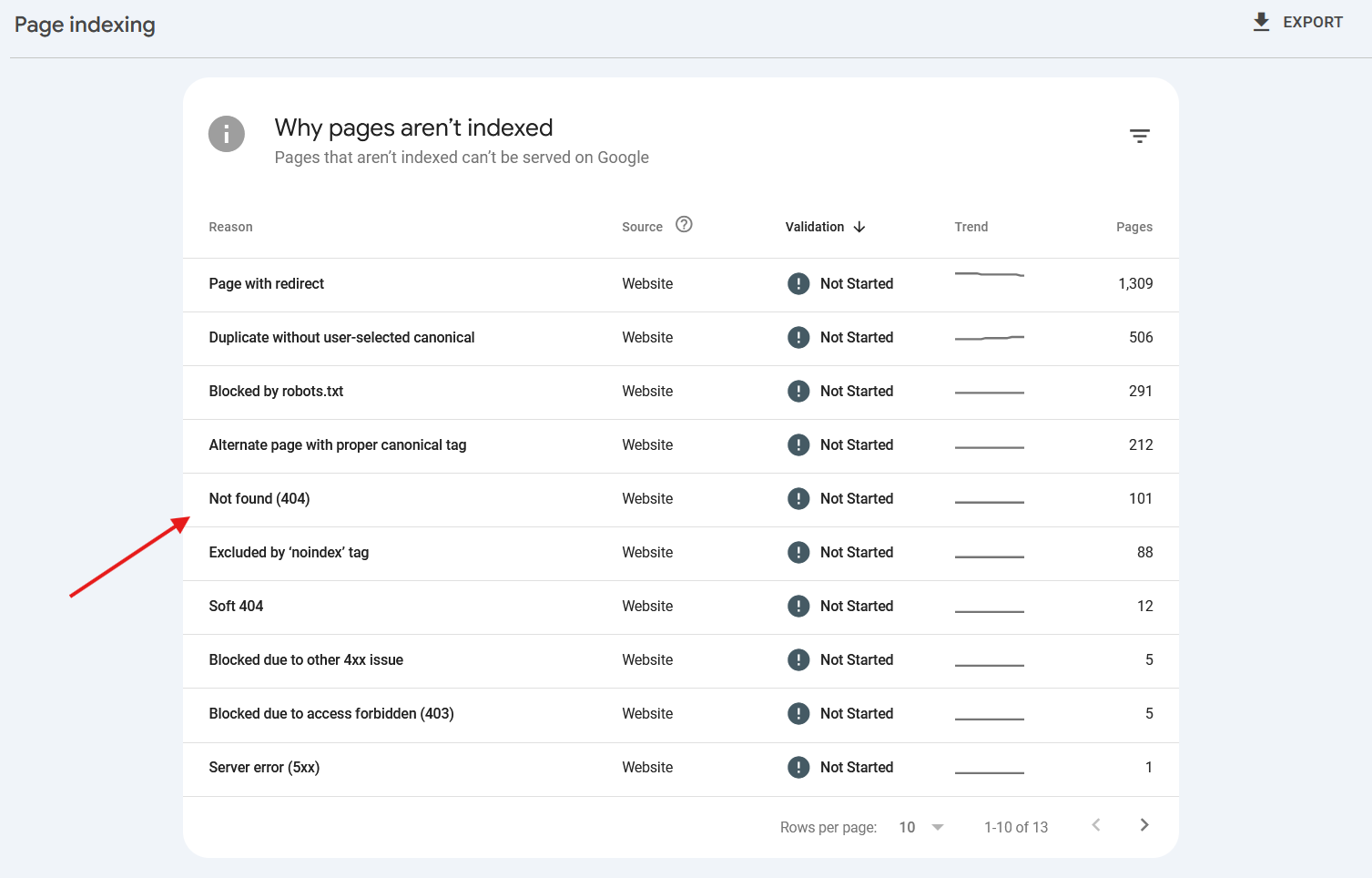Open Server error (5xx) row
This screenshot has width=1372, height=878.
click(x=264, y=768)
